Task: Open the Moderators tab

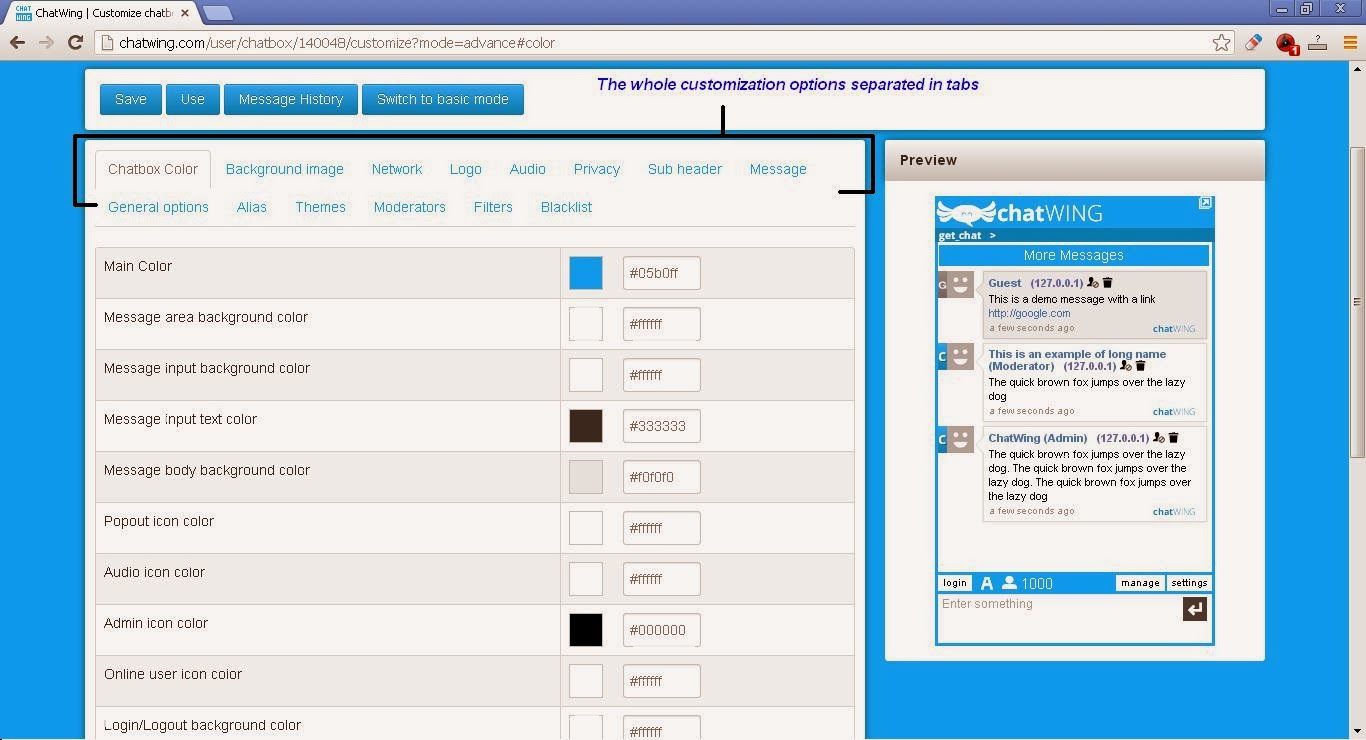Action: (410, 207)
